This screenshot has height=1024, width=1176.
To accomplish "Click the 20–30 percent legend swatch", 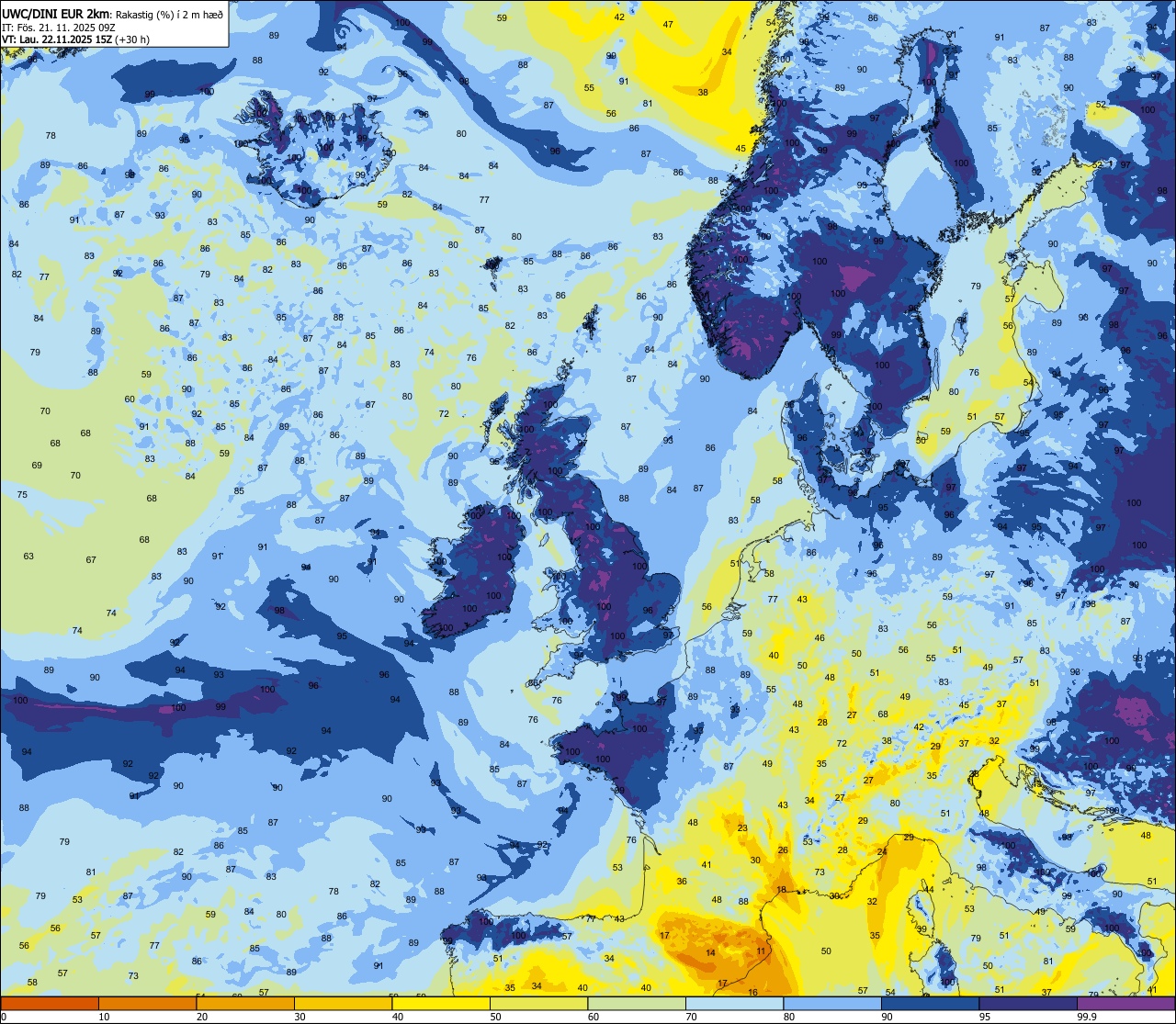I will click(x=245, y=1004).
